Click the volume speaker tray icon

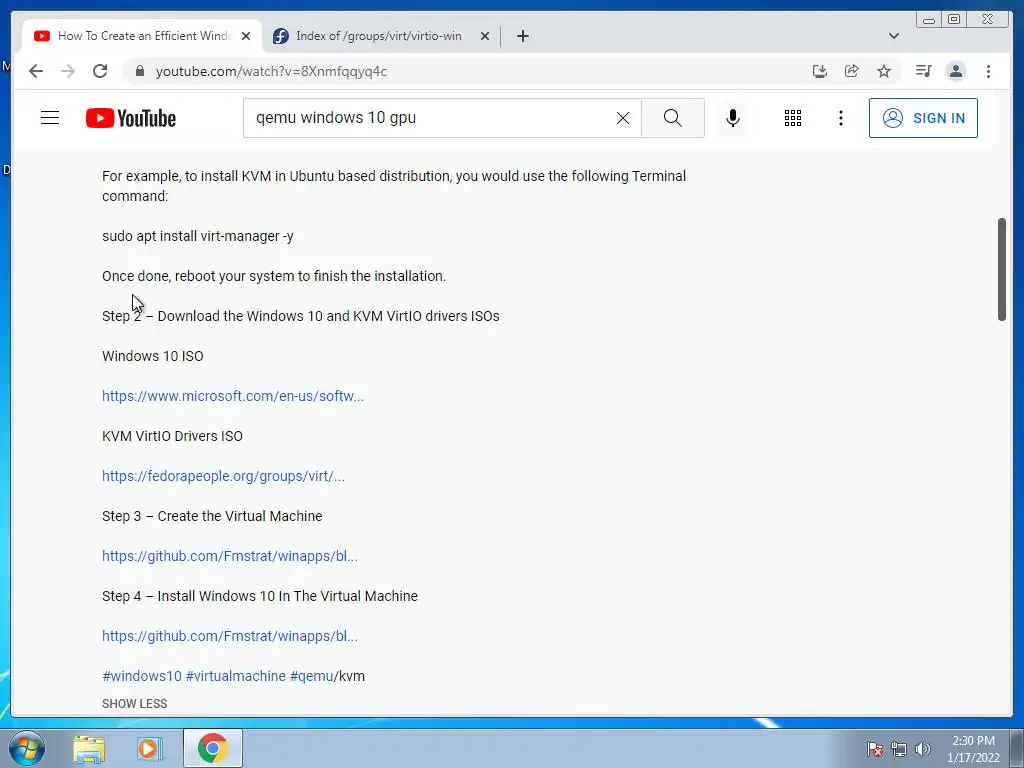[x=923, y=749]
